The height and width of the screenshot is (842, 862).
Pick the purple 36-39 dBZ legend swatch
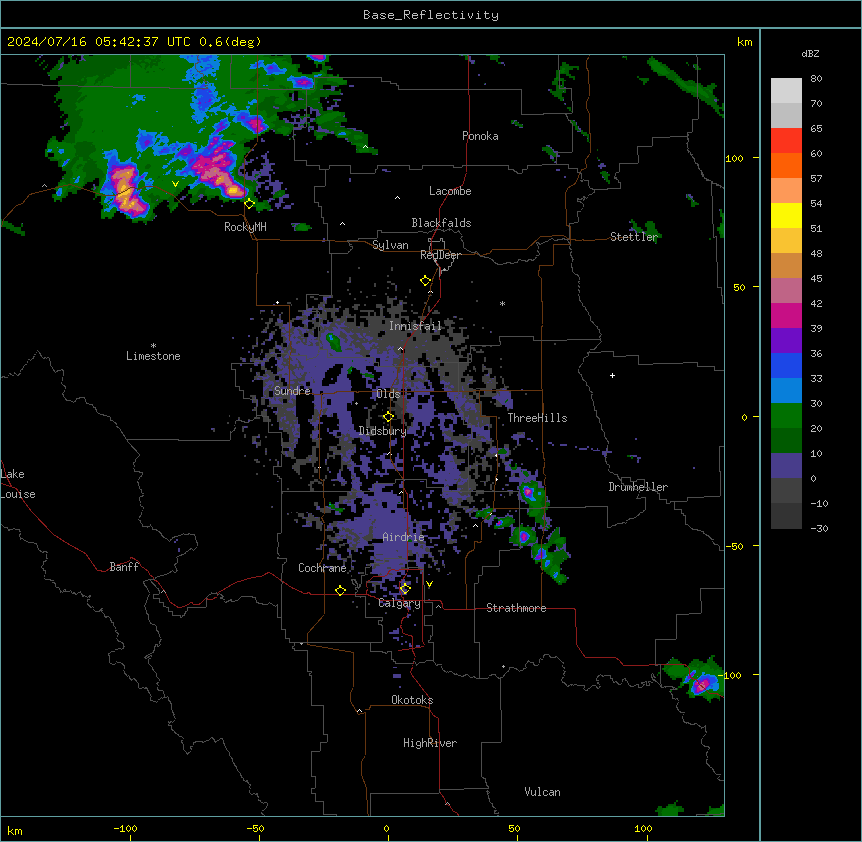click(786, 341)
